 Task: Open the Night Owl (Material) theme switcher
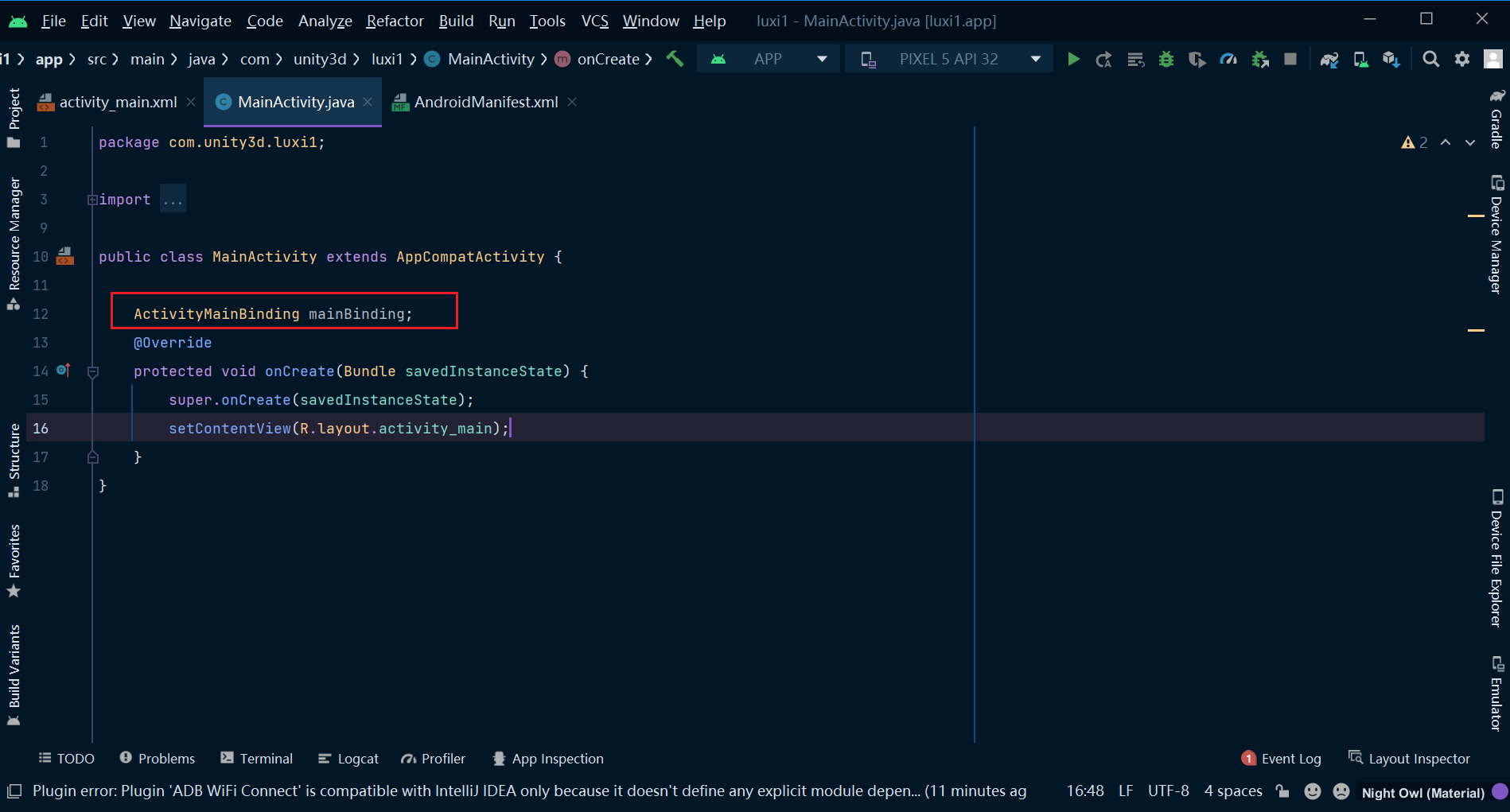click(1422, 793)
